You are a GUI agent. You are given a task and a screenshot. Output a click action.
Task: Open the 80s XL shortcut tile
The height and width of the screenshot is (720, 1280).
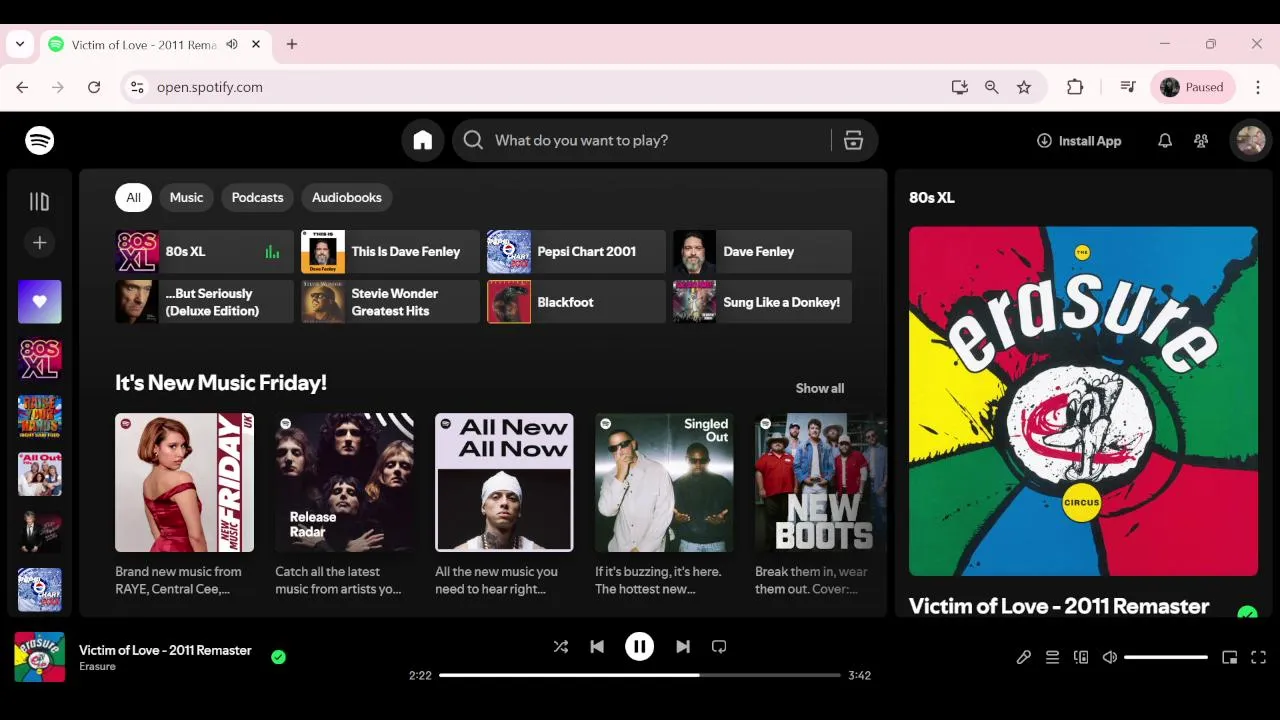[x=204, y=252]
